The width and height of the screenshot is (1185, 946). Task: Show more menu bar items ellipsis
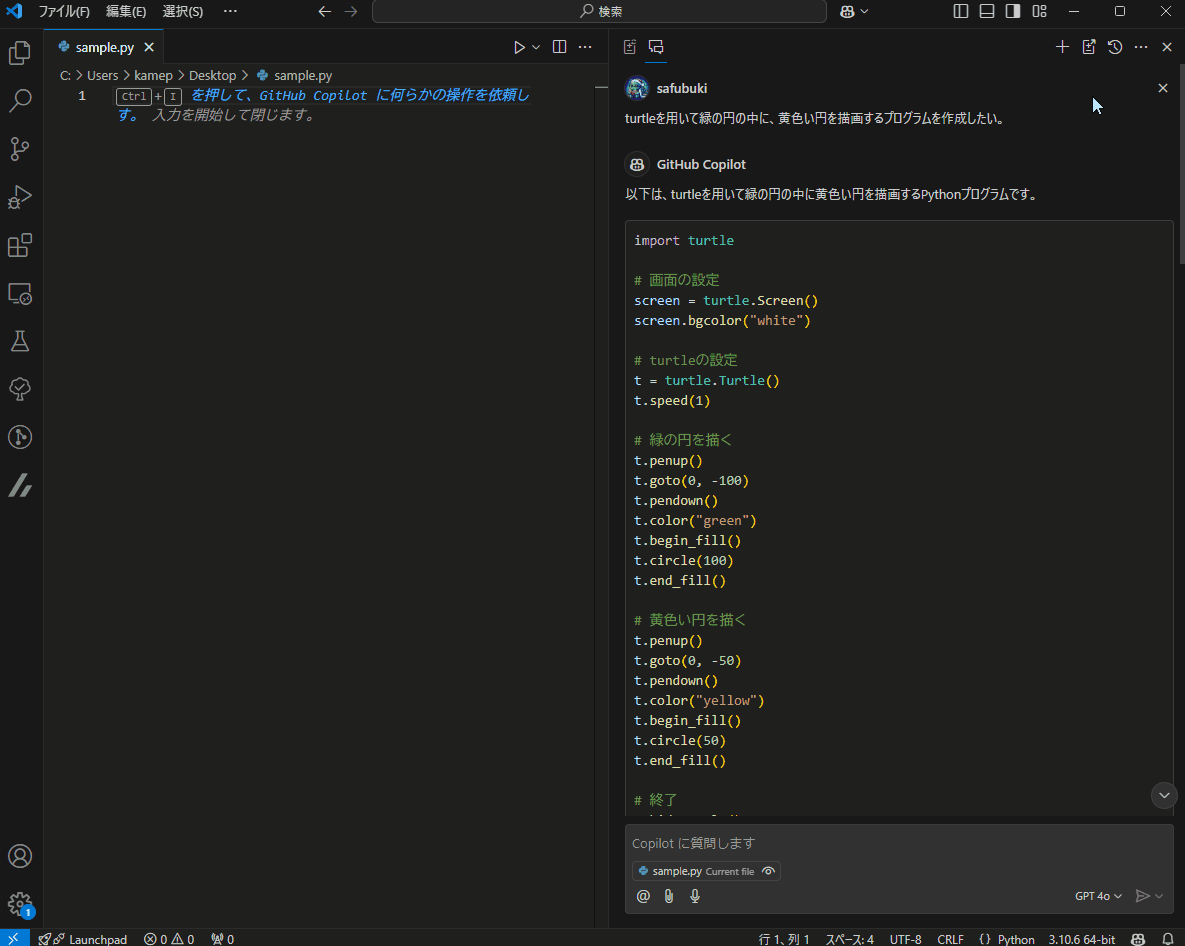click(x=231, y=11)
